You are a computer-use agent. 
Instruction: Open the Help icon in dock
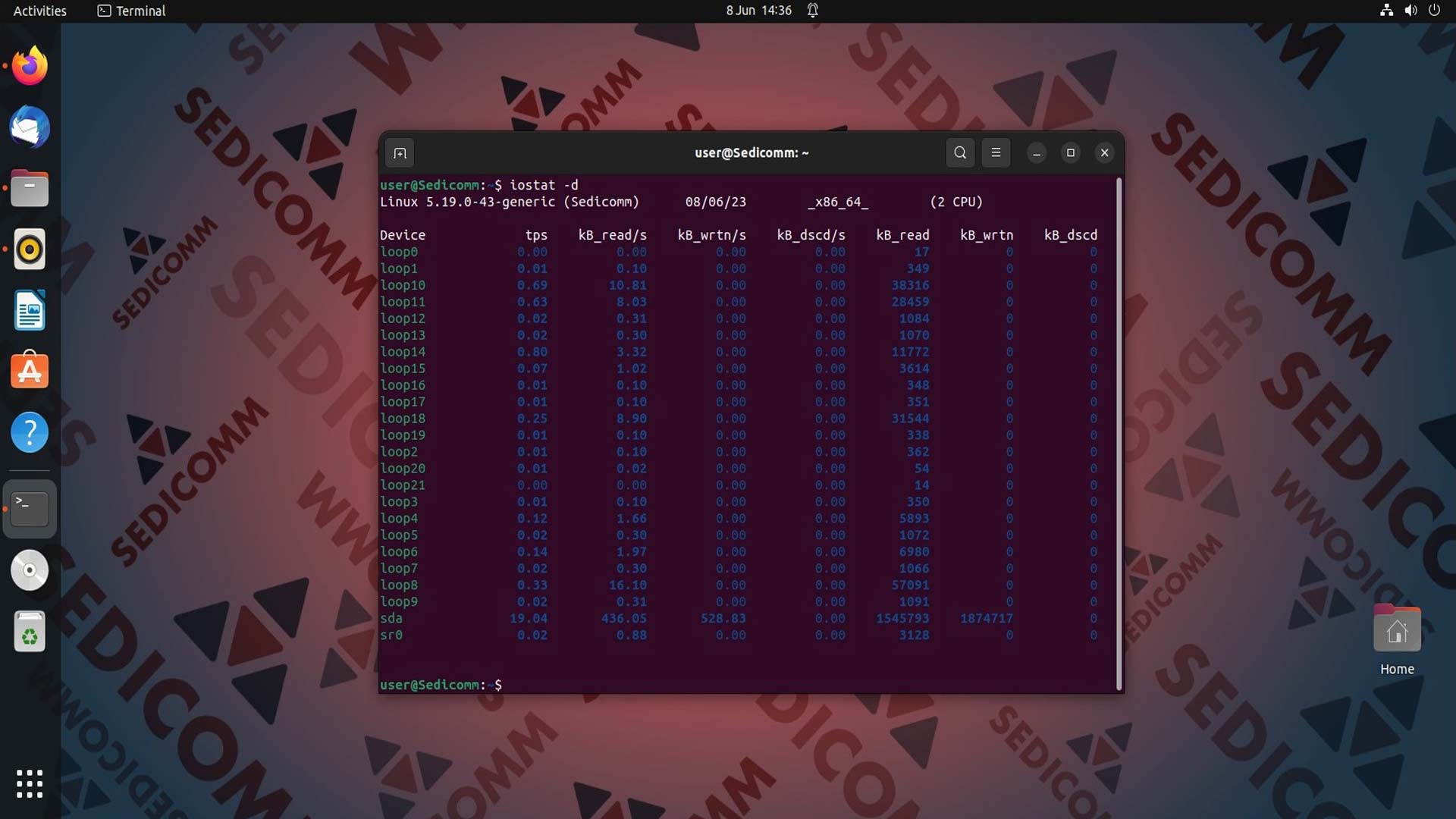30,433
